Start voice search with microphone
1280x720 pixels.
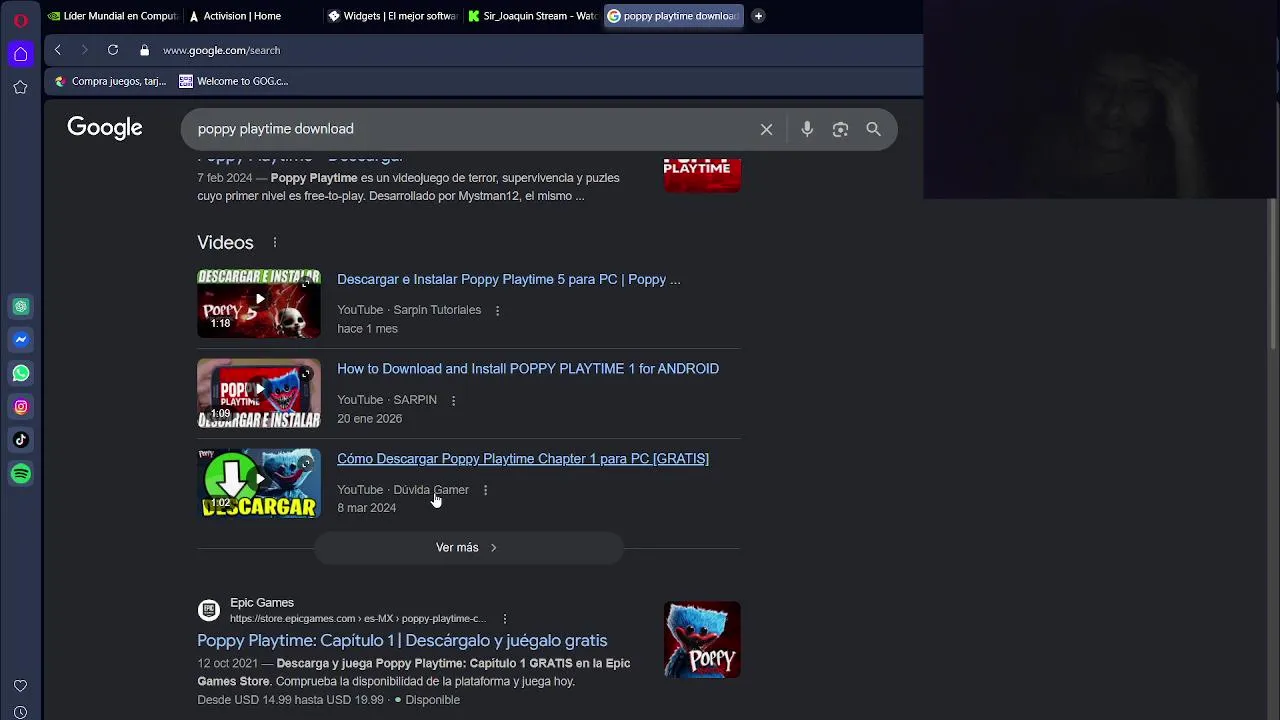tap(807, 129)
